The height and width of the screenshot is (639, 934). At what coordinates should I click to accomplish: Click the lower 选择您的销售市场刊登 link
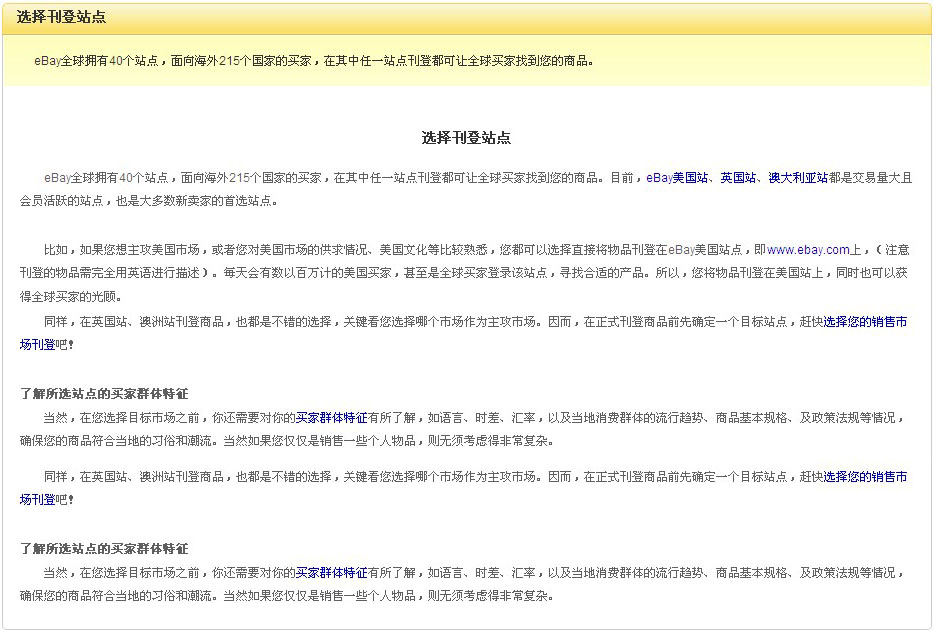pos(865,477)
